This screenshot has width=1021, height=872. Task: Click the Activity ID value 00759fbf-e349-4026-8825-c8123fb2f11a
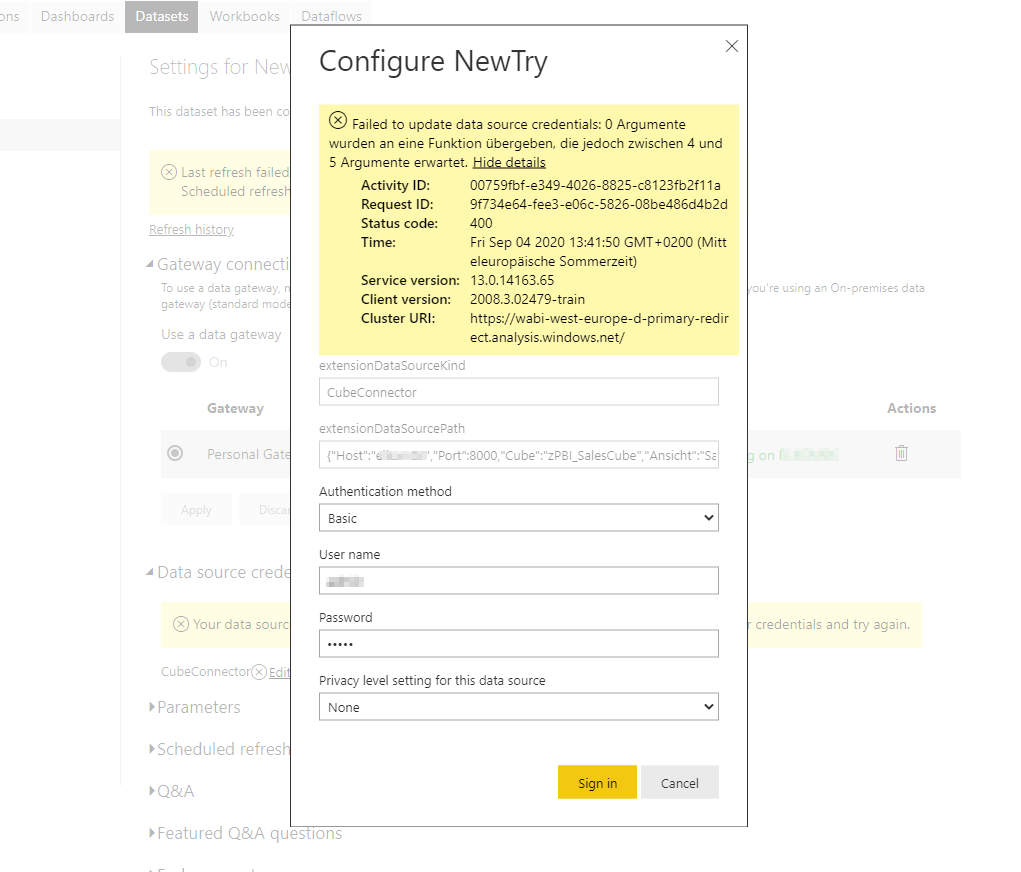click(x=595, y=186)
